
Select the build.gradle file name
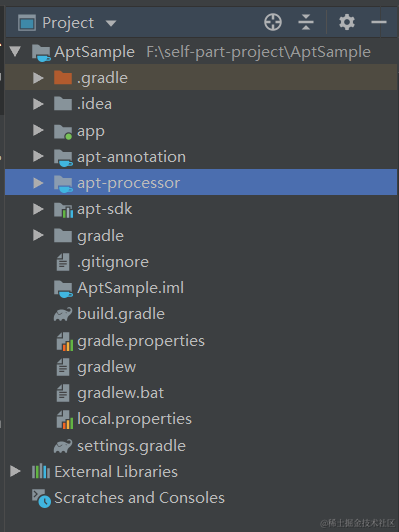pyautogui.click(x=121, y=315)
